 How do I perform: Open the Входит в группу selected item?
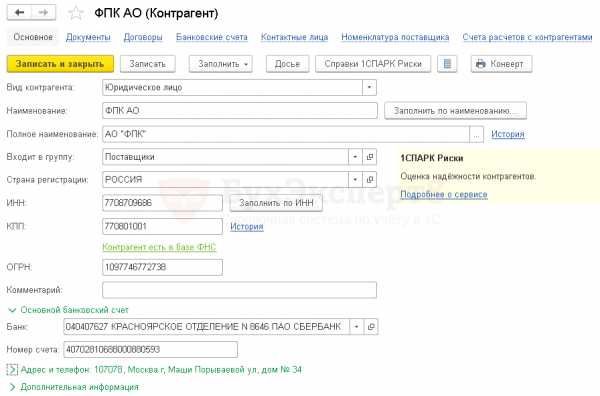(x=370, y=157)
